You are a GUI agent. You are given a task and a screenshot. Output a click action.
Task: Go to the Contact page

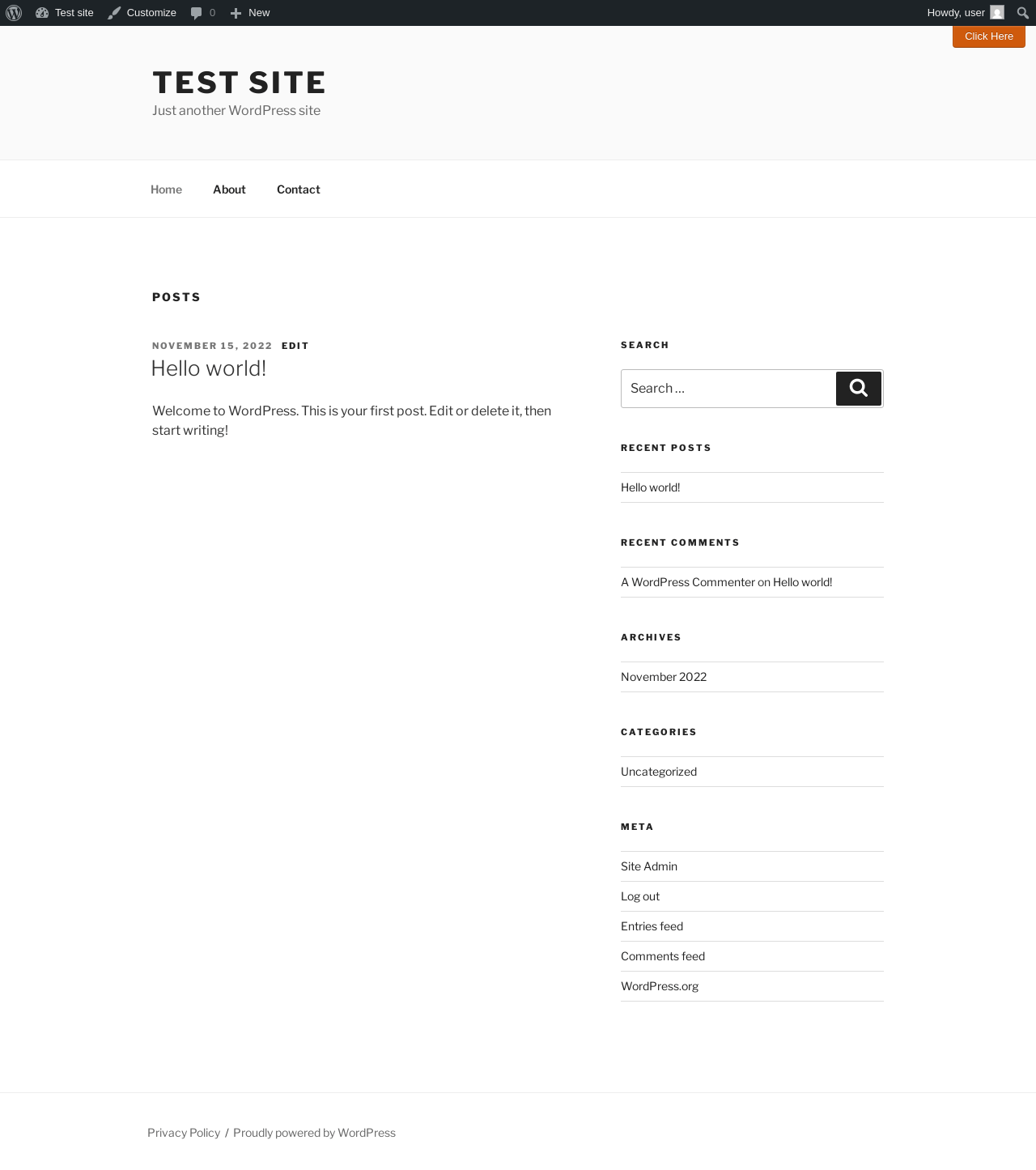[x=299, y=189]
